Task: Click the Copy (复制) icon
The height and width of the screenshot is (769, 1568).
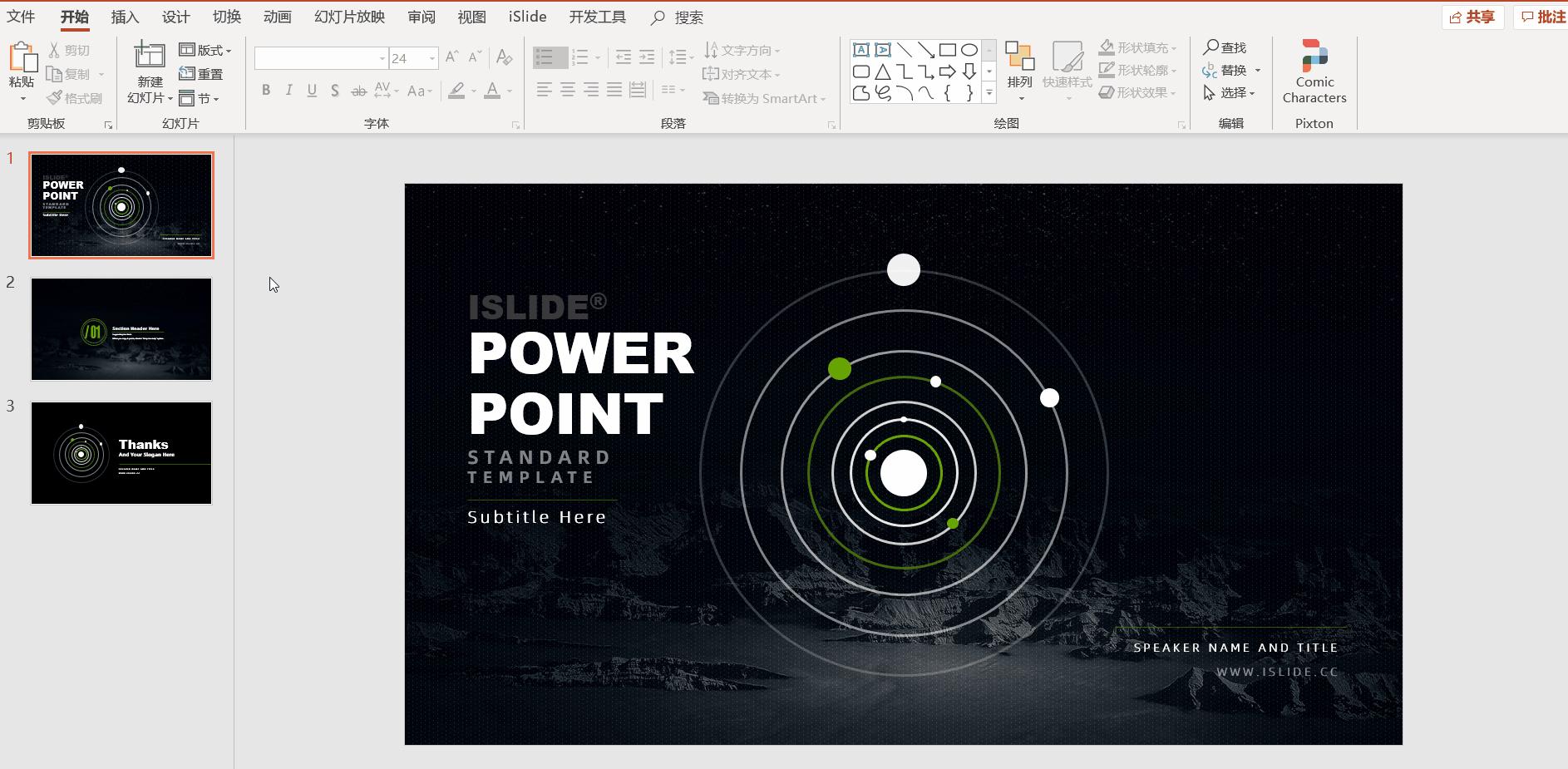Action: [x=54, y=74]
